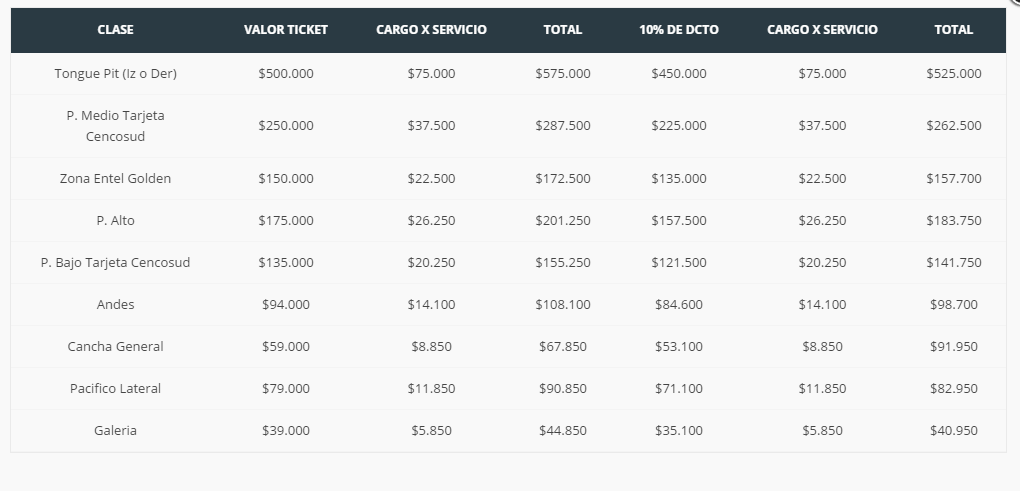Image resolution: width=1020 pixels, height=491 pixels.
Task: Click the 10% DE DCTO header
Action: point(678,30)
